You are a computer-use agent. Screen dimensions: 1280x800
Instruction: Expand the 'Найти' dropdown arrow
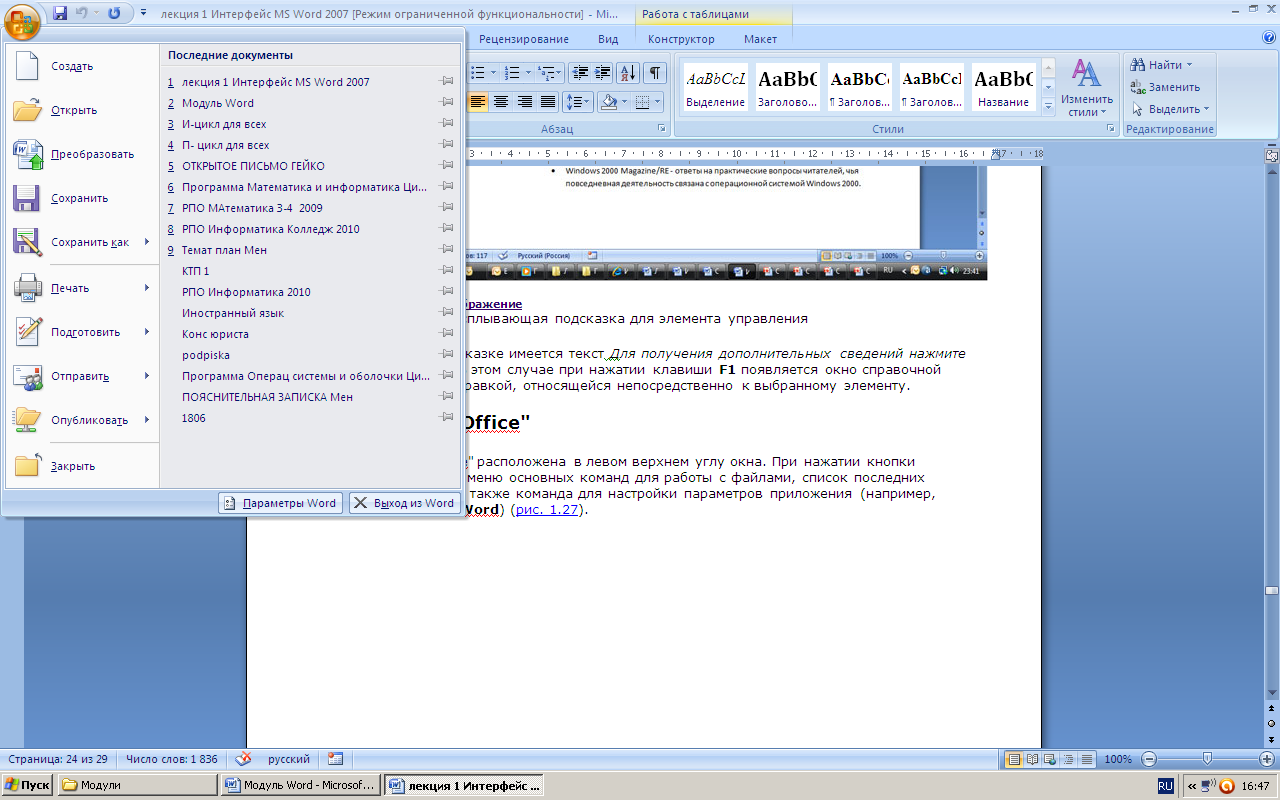pyautogui.click(x=1189, y=65)
